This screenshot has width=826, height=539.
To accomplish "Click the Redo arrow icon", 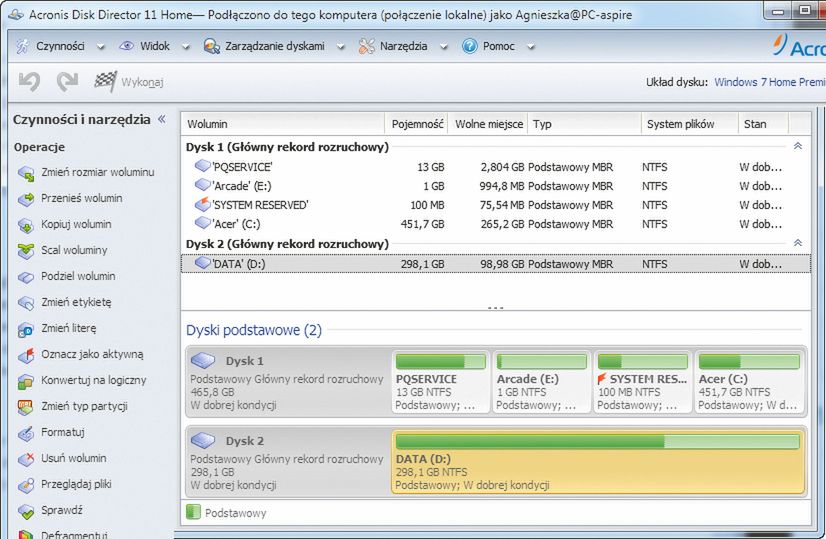I will [67, 82].
